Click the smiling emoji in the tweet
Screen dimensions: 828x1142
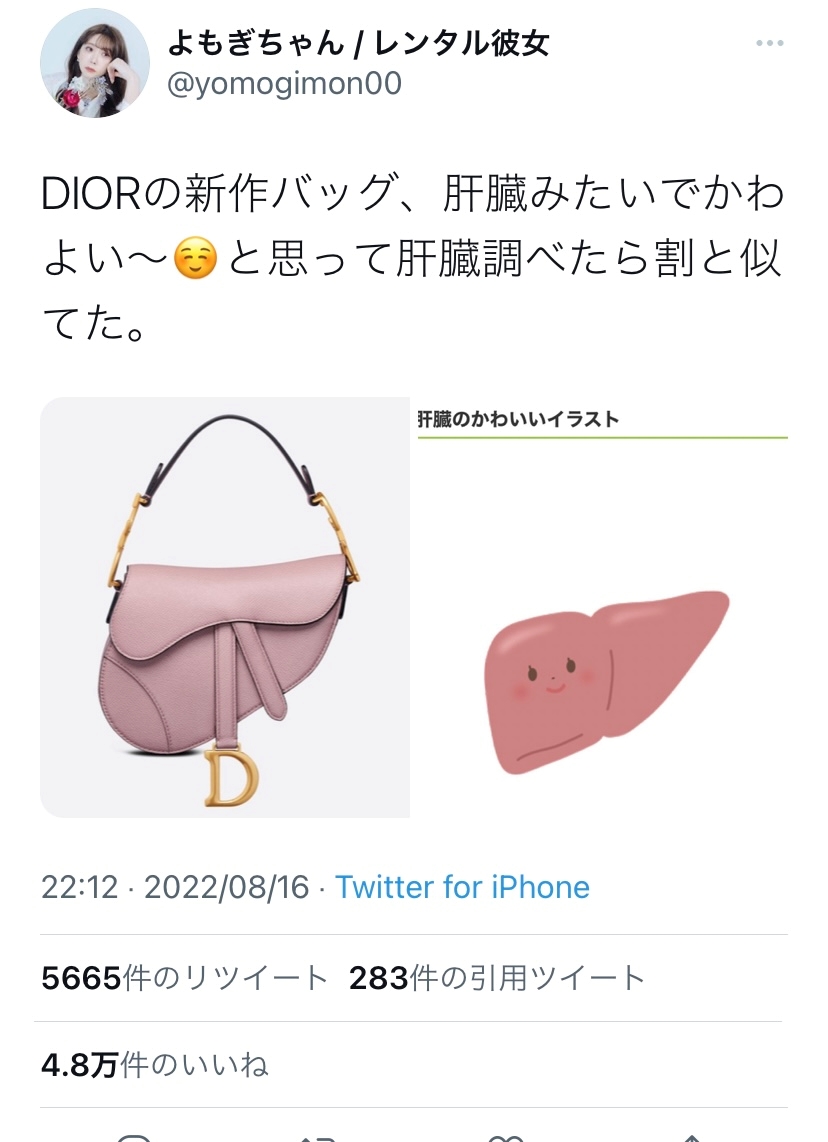tap(196, 259)
